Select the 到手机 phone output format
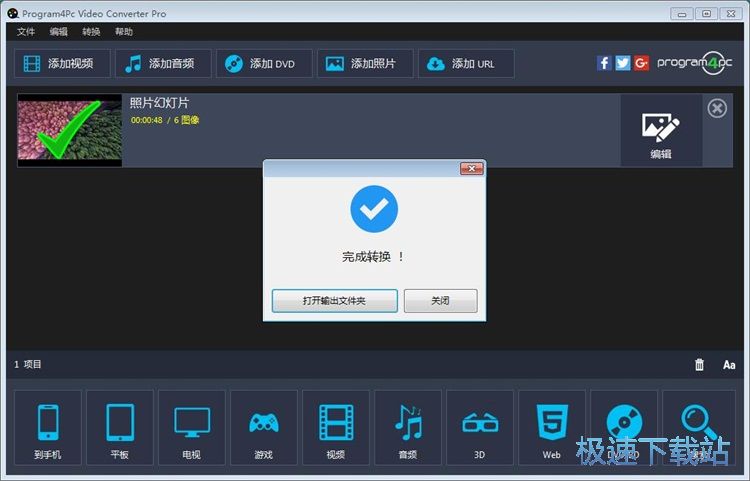The height and width of the screenshot is (481, 750). pos(48,427)
